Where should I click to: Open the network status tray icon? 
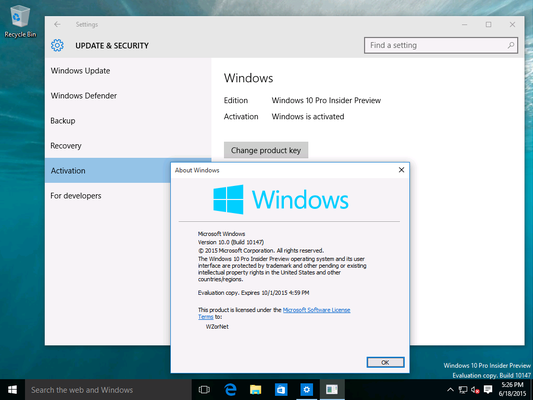click(463, 390)
